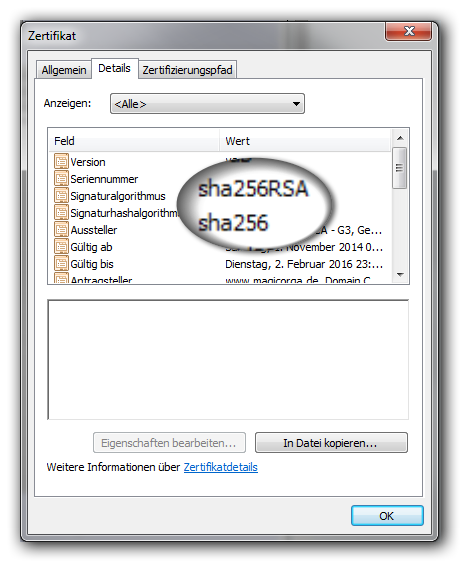Image resolution: width=461 pixels, height=562 pixels.
Task: Select the Aussteller field icon
Action: click(61, 229)
